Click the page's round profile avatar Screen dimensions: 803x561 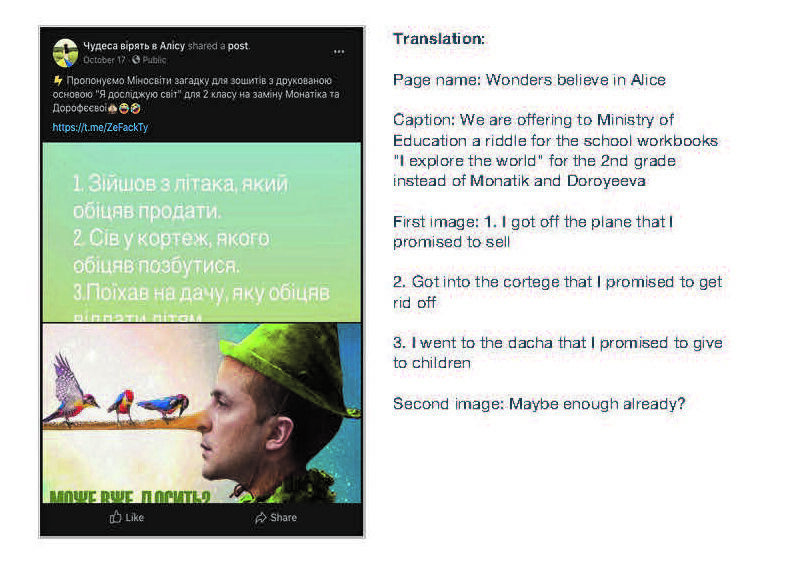[65, 53]
